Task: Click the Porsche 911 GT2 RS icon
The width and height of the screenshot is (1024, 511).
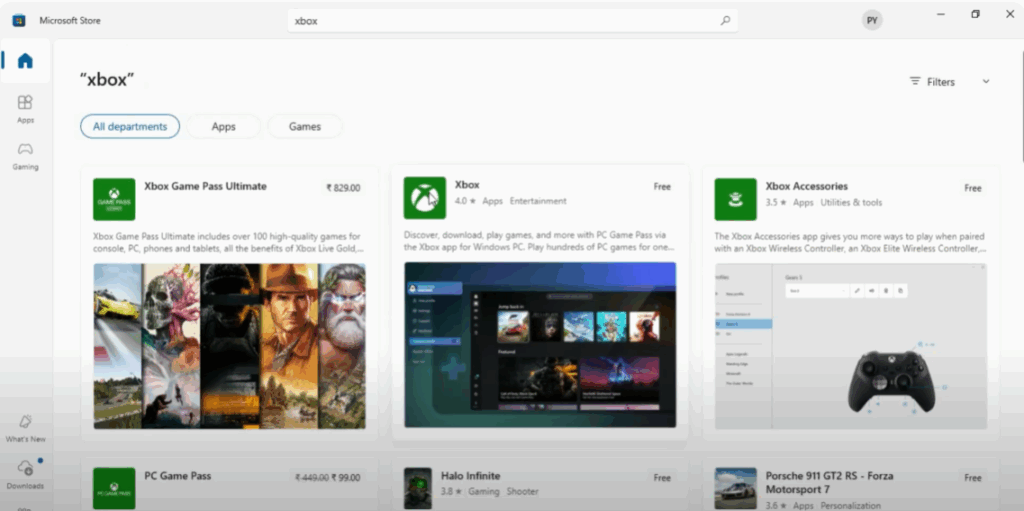Action: tap(735, 488)
